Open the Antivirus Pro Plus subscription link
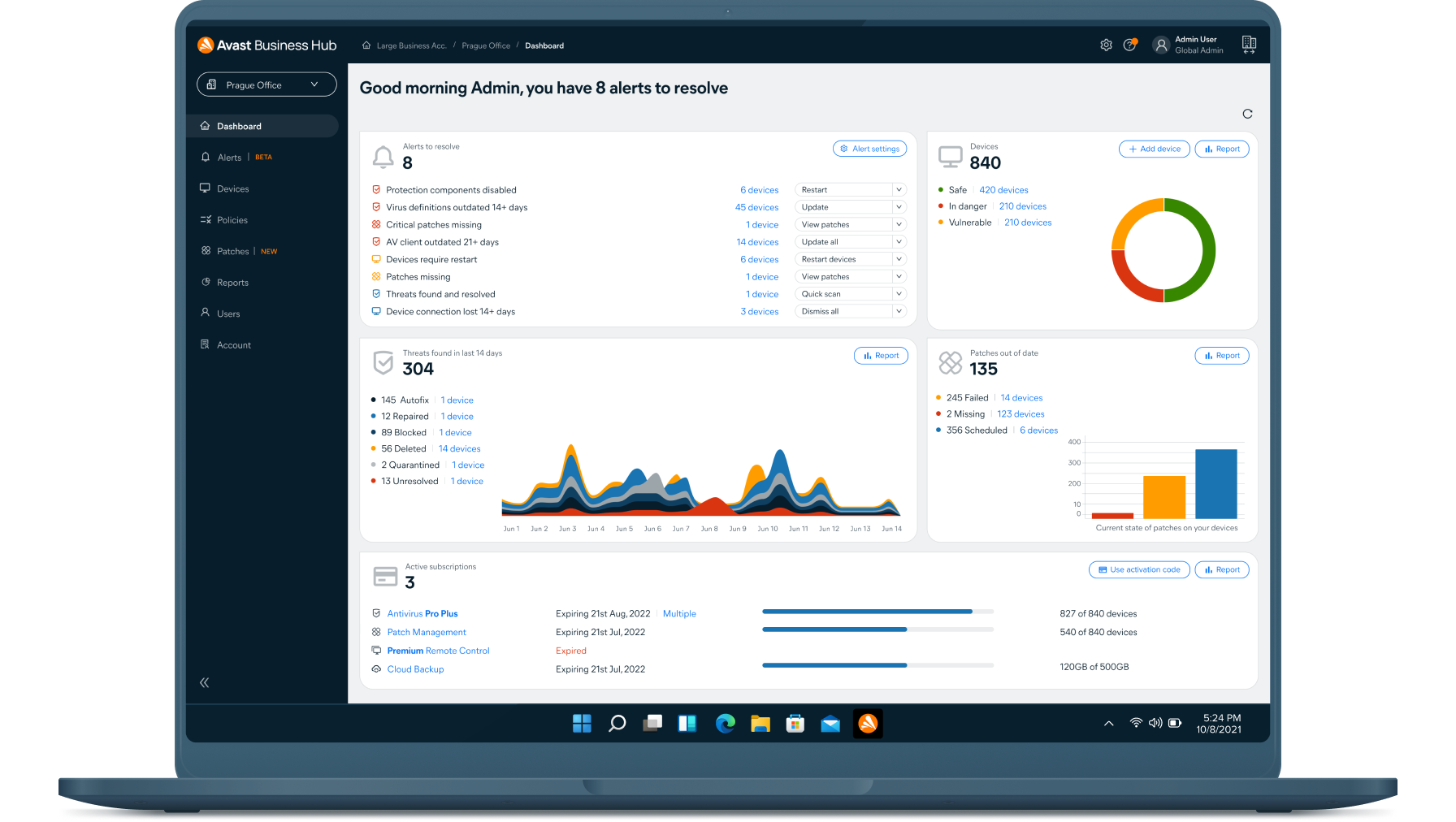 (x=422, y=614)
